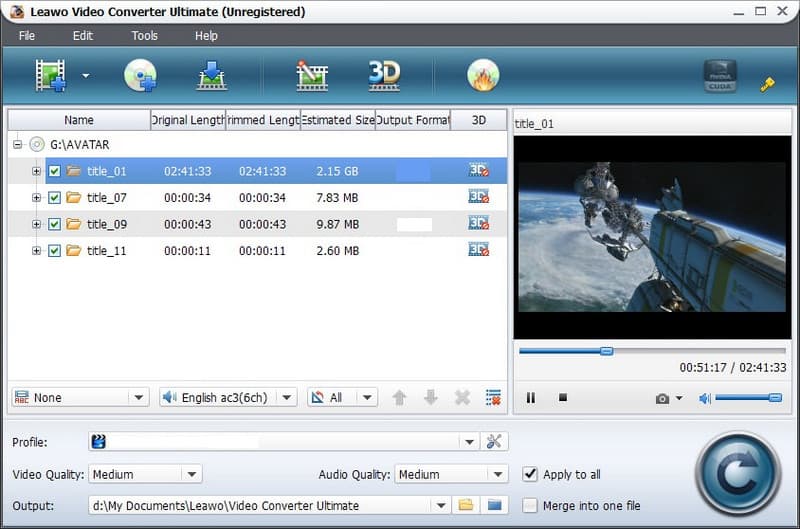Toggle the Apply to all checkbox

[529, 474]
